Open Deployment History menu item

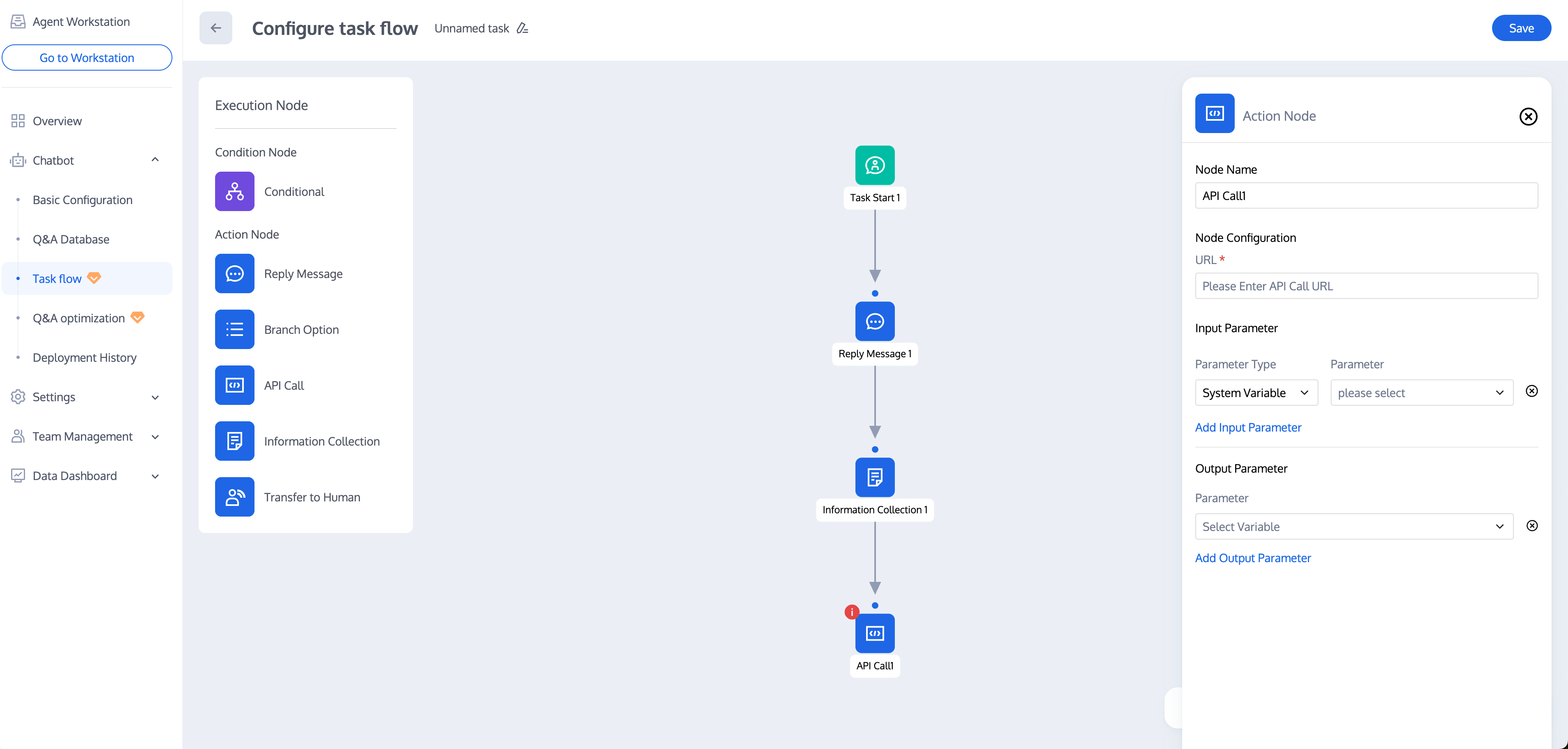click(x=85, y=357)
